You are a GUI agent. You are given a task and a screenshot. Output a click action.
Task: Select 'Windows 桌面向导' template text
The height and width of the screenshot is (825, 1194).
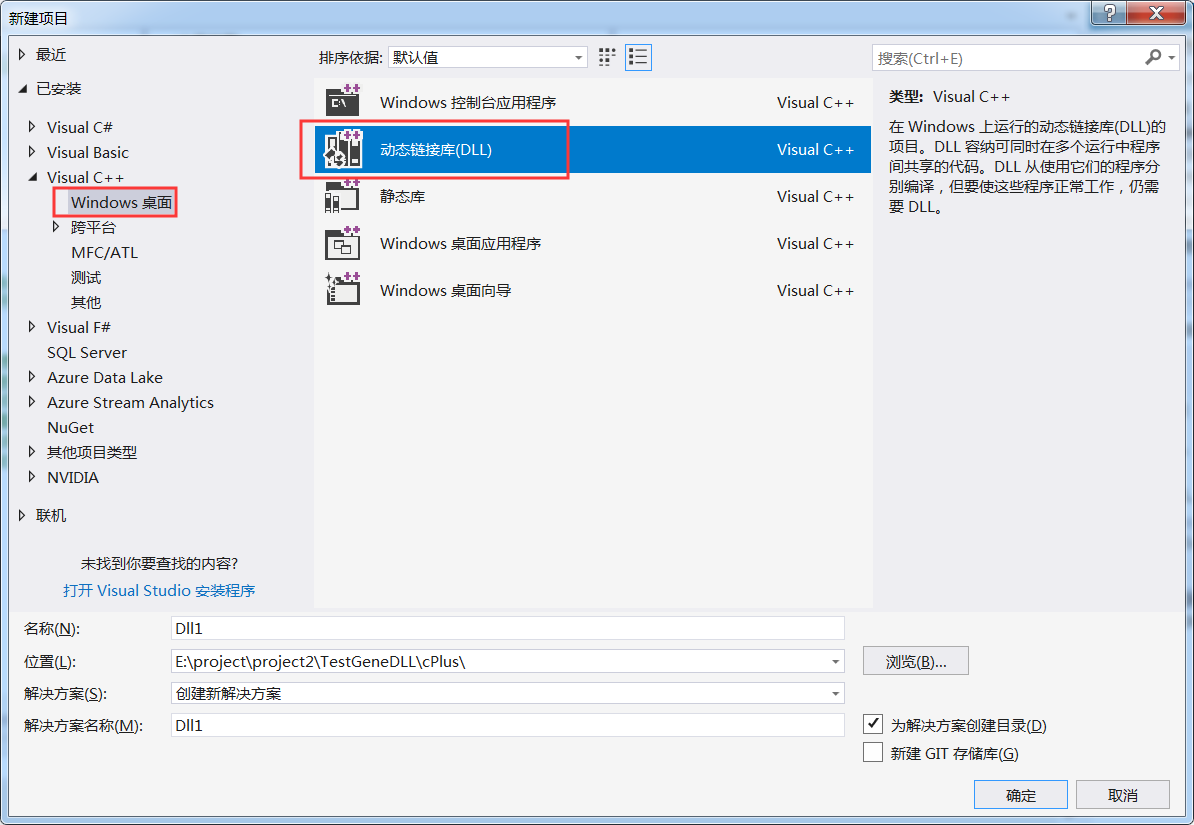pos(445,291)
